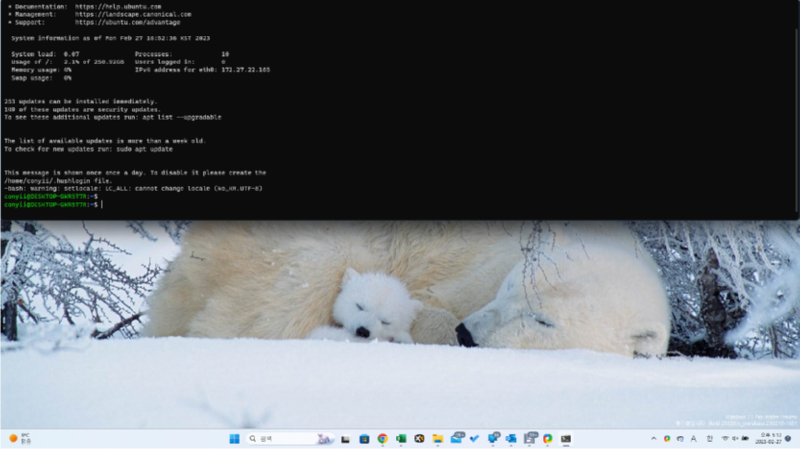Switch to the terminal taskbar icon

[x=566, y=438]
